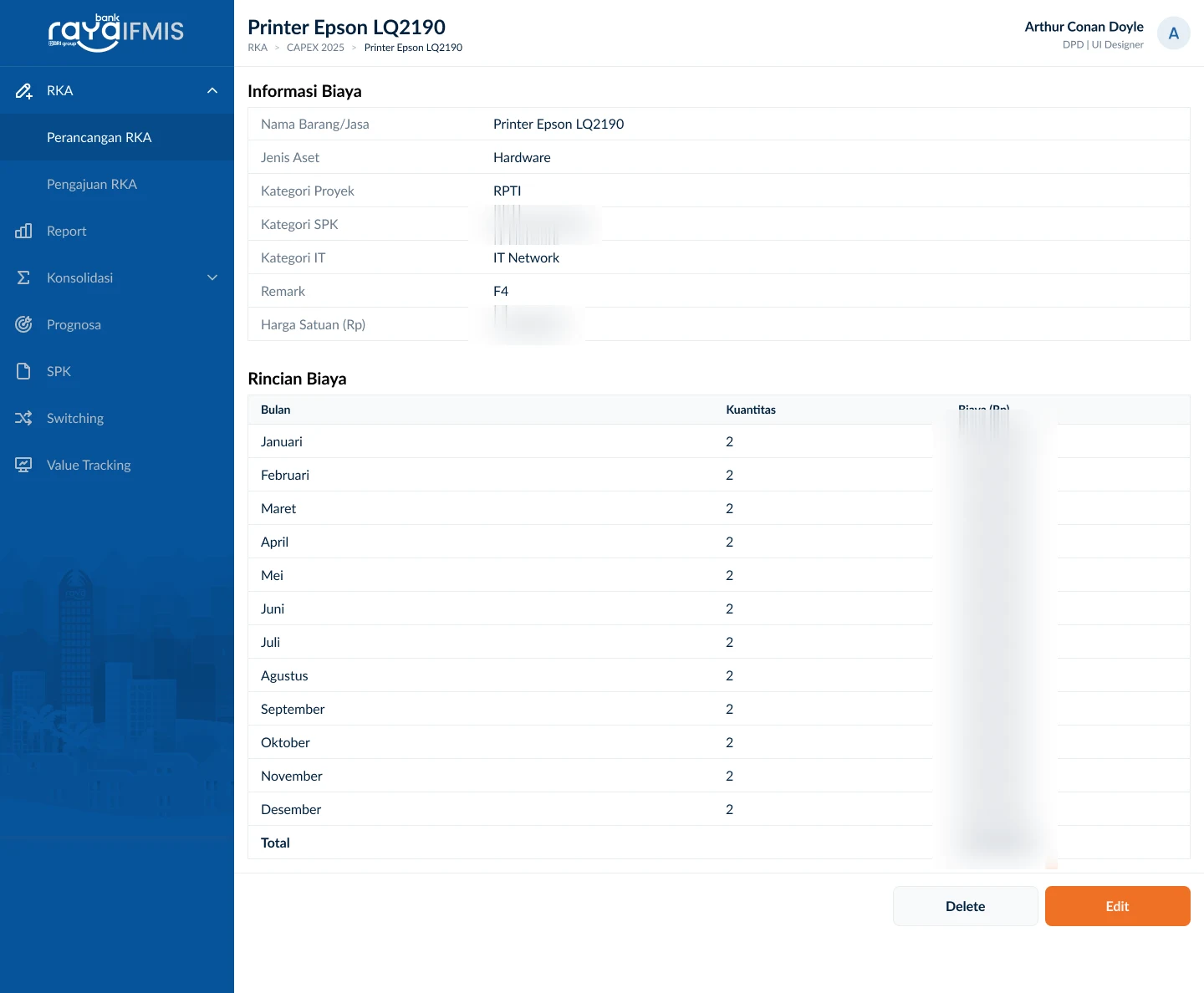The width and height of the screenshot is (1204, 993).
Task: Select the Desember row
Action: [719, 809]
